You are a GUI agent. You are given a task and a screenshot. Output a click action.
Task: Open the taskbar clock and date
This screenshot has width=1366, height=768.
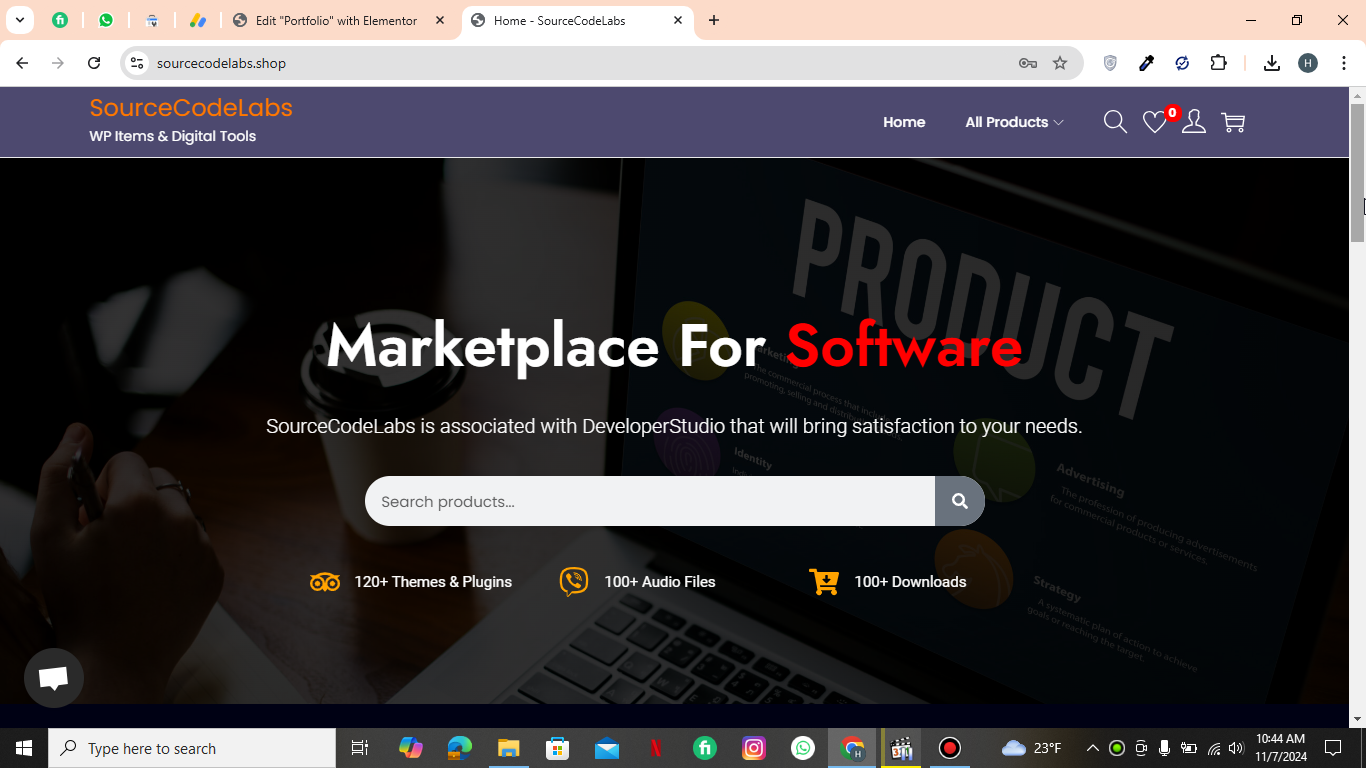(1280, 748)
